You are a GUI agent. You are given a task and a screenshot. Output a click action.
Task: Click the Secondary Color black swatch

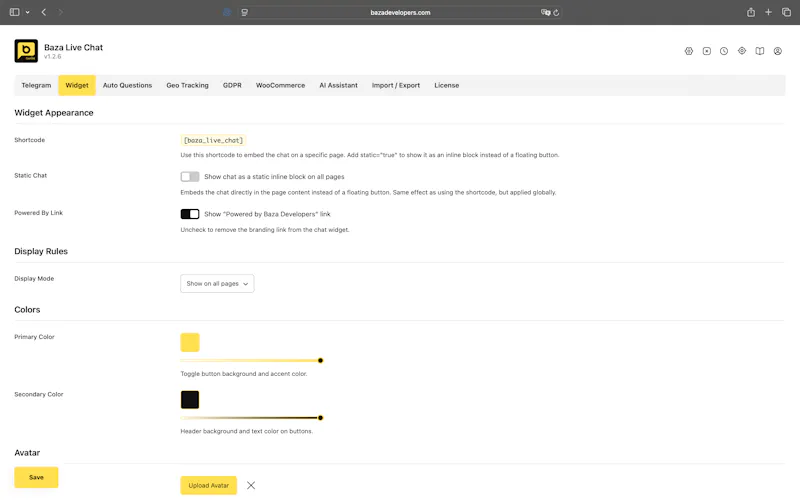(190, 399)
